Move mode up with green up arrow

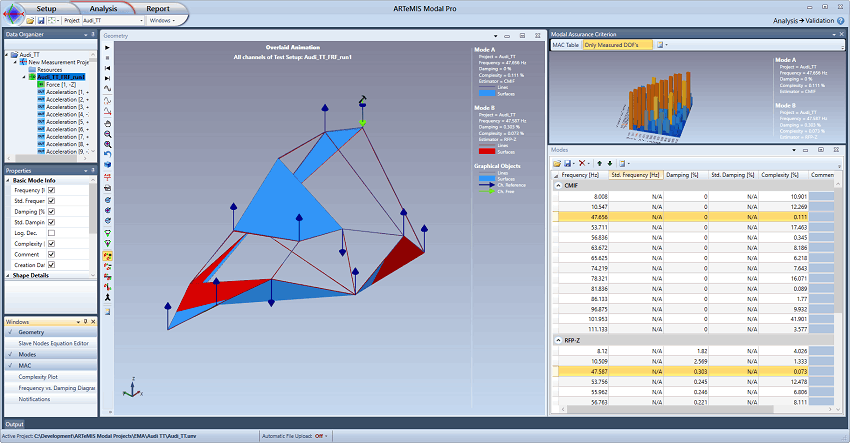(x=598, y=162)
